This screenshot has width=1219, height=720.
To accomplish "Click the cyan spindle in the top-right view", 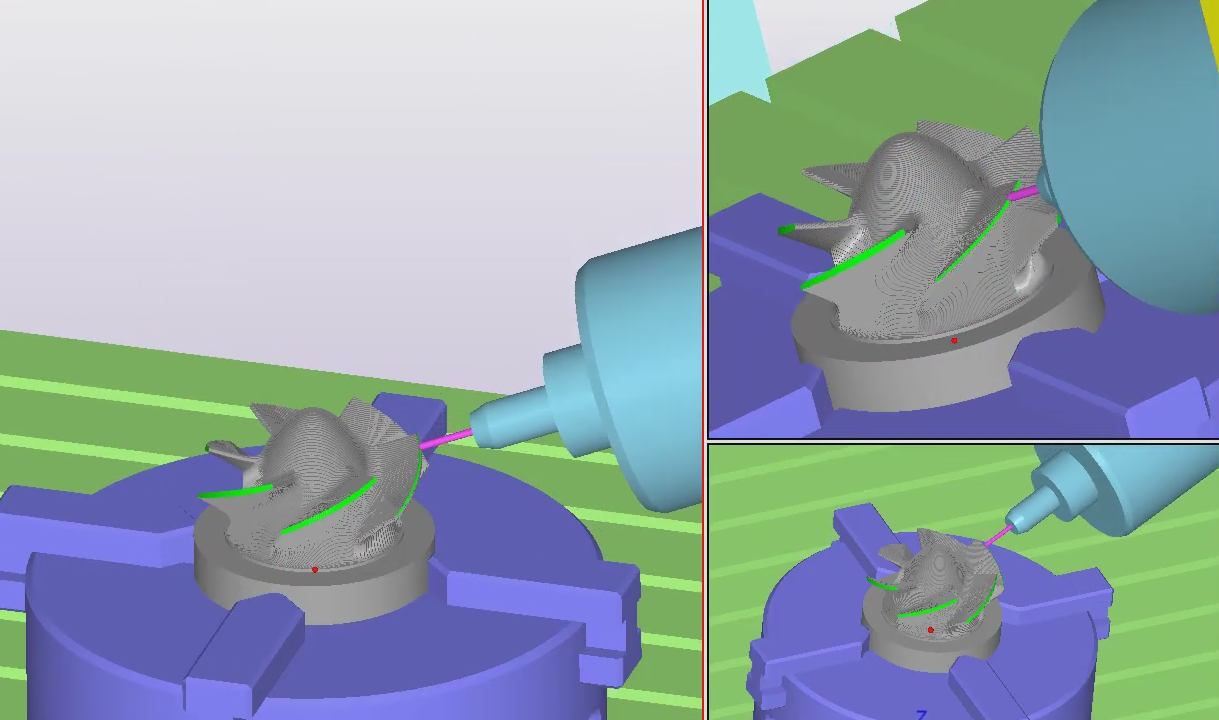I will click(1130, 150).
